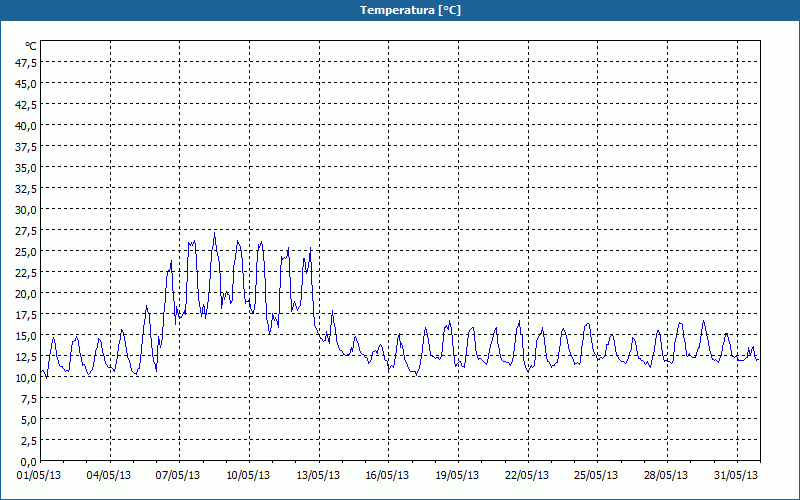
Task: Select the 27,5 y-axis value
Action: tap(27, 231)
